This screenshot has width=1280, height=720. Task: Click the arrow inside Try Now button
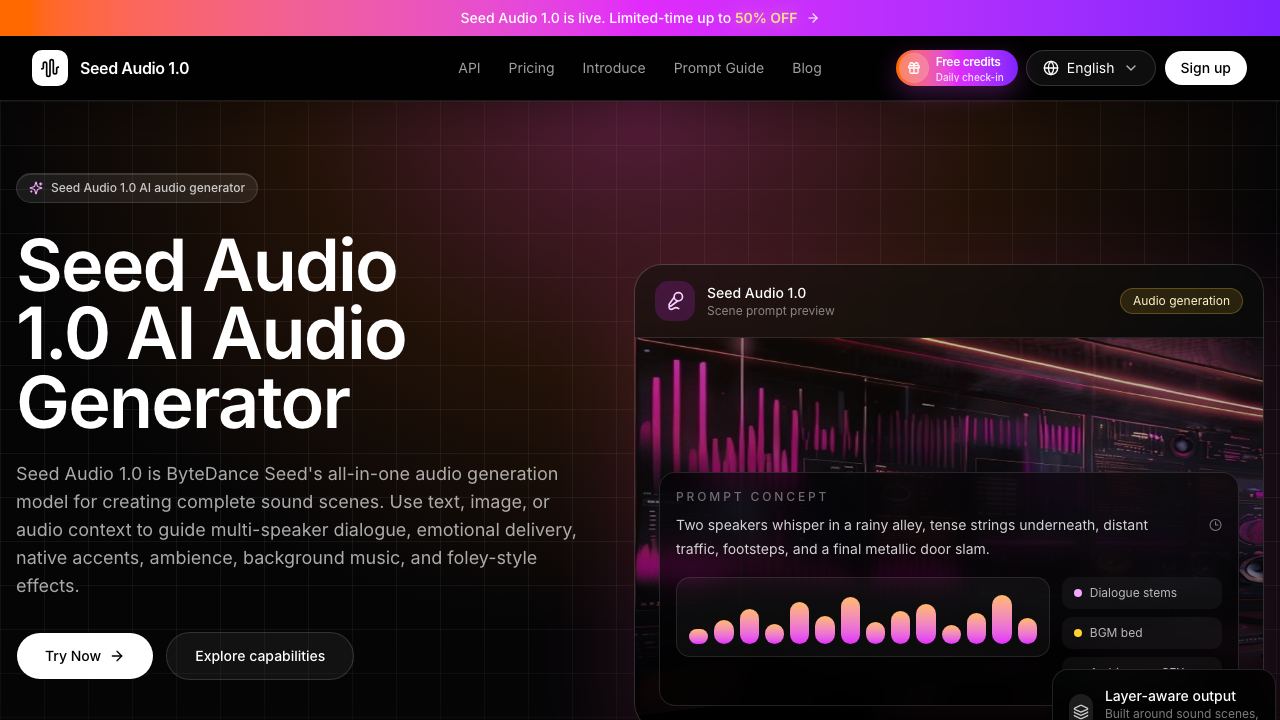117,656
